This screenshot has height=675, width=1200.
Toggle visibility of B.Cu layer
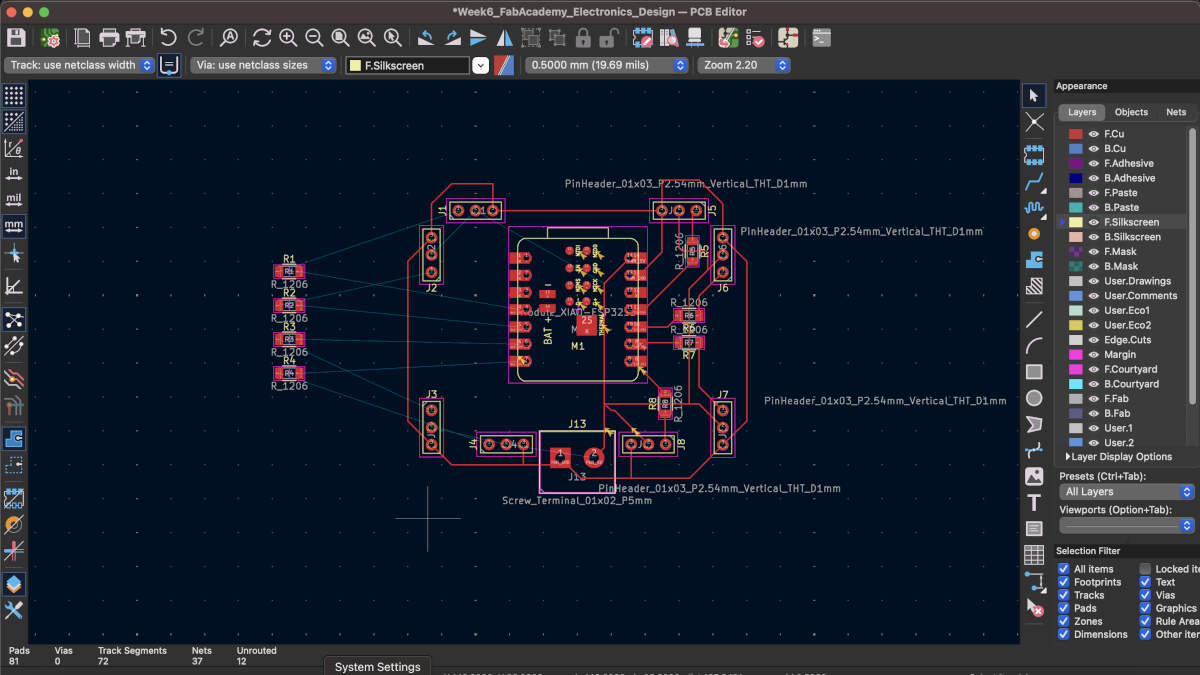click(1094, 148)
